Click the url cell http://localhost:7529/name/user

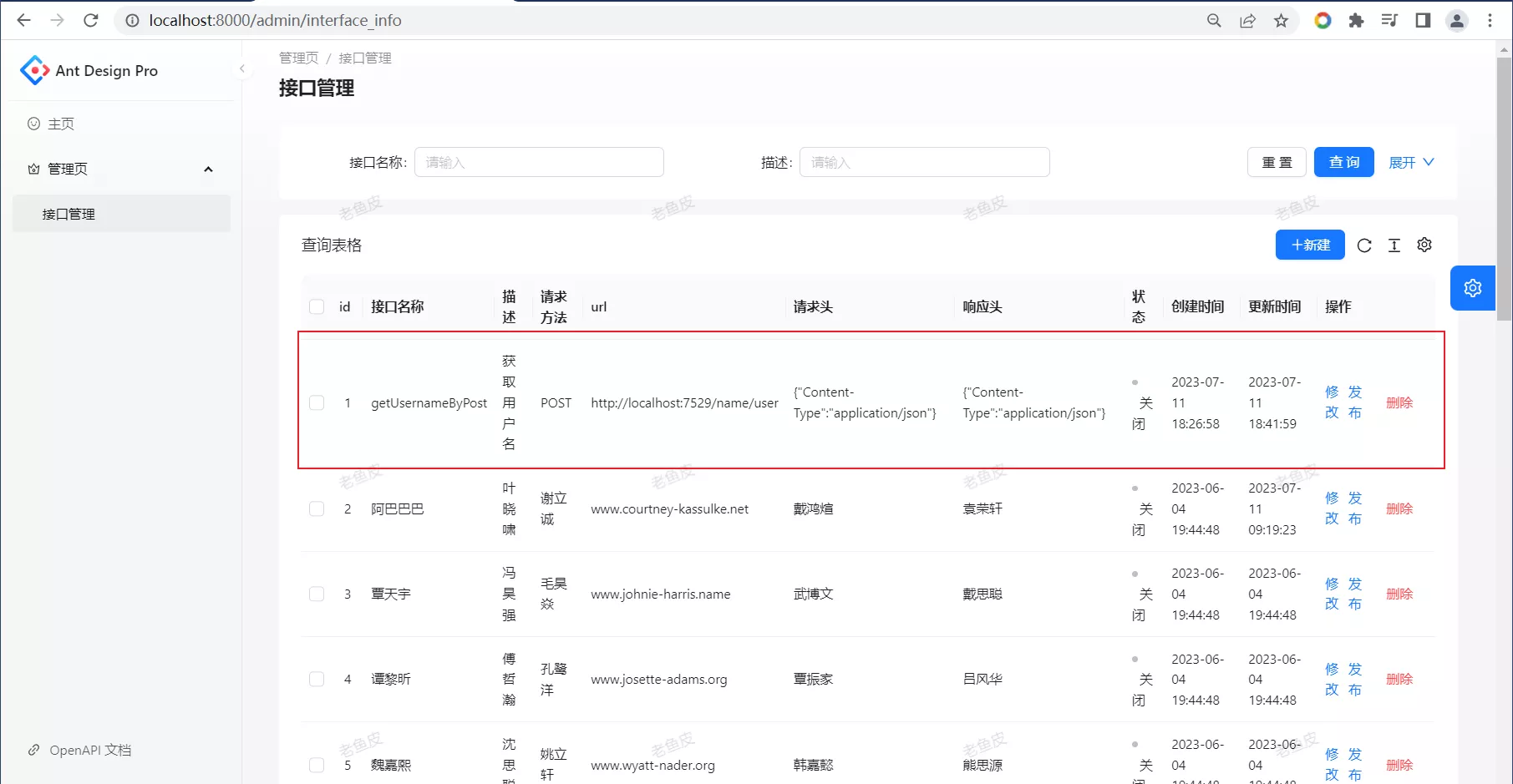pos(684,402)
